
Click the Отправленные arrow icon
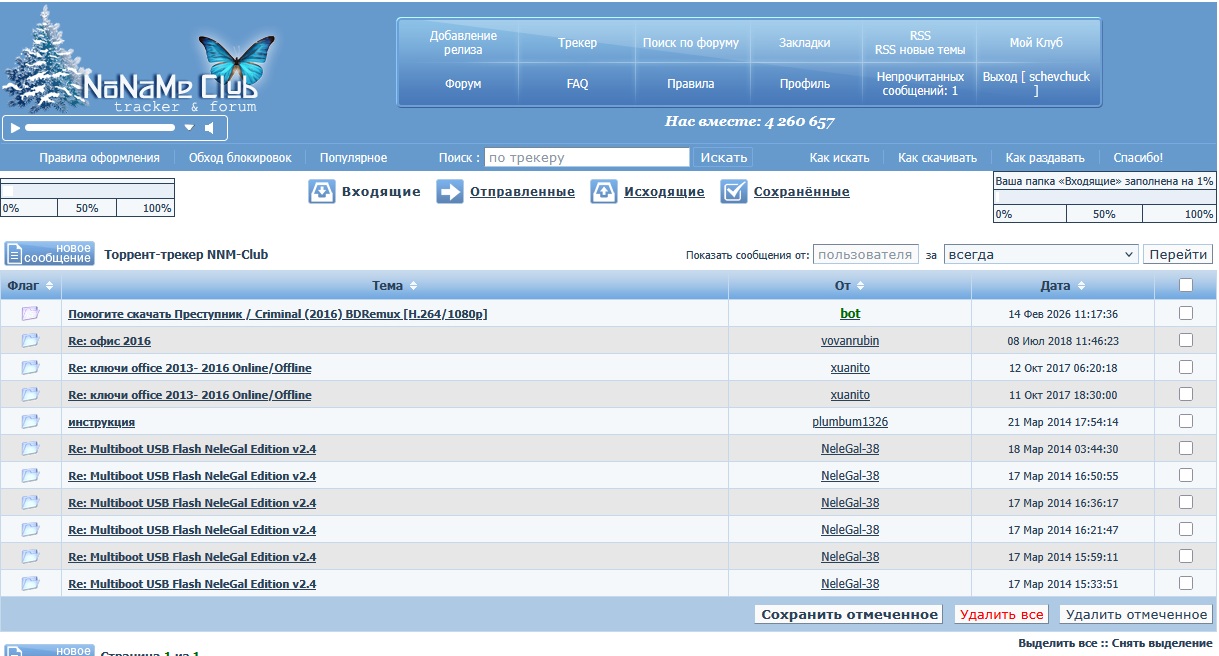(x=450, y=192)
